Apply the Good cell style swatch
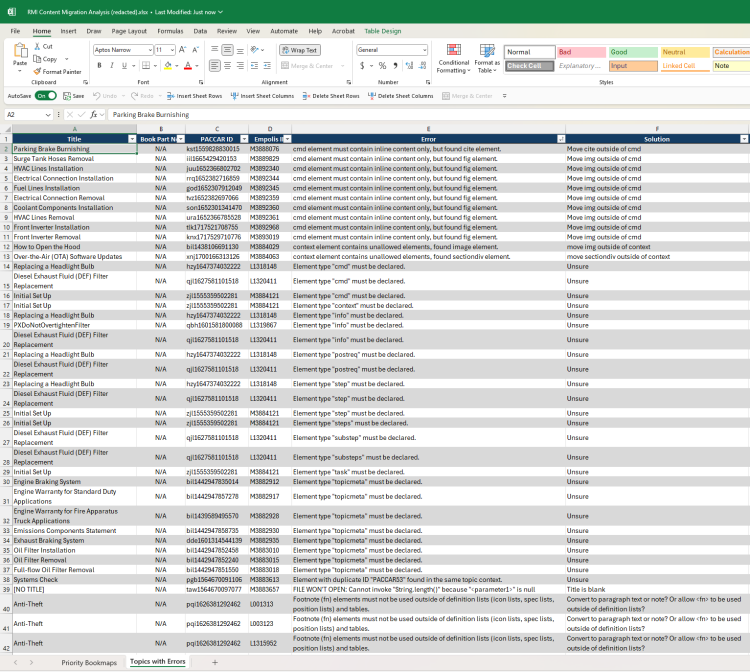The width and height of the screenshot is (750, 672). [x=633, y=52]
